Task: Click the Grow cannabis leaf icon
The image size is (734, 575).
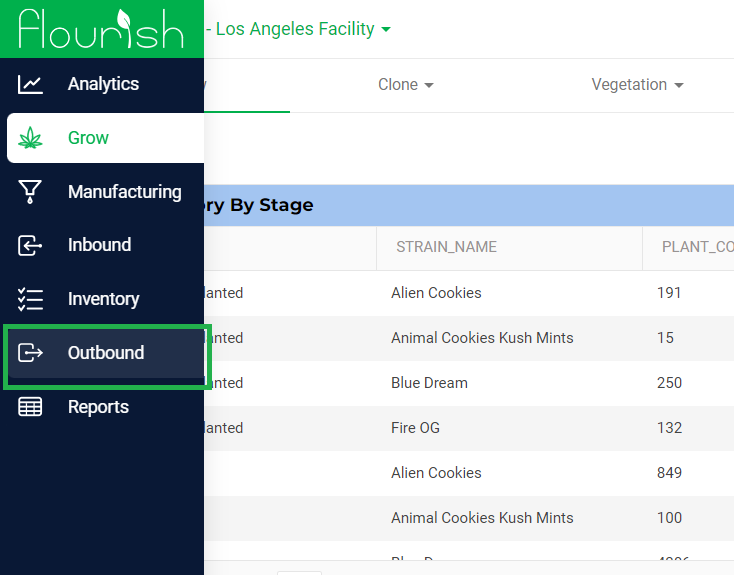Action: [x=30, y=138]
